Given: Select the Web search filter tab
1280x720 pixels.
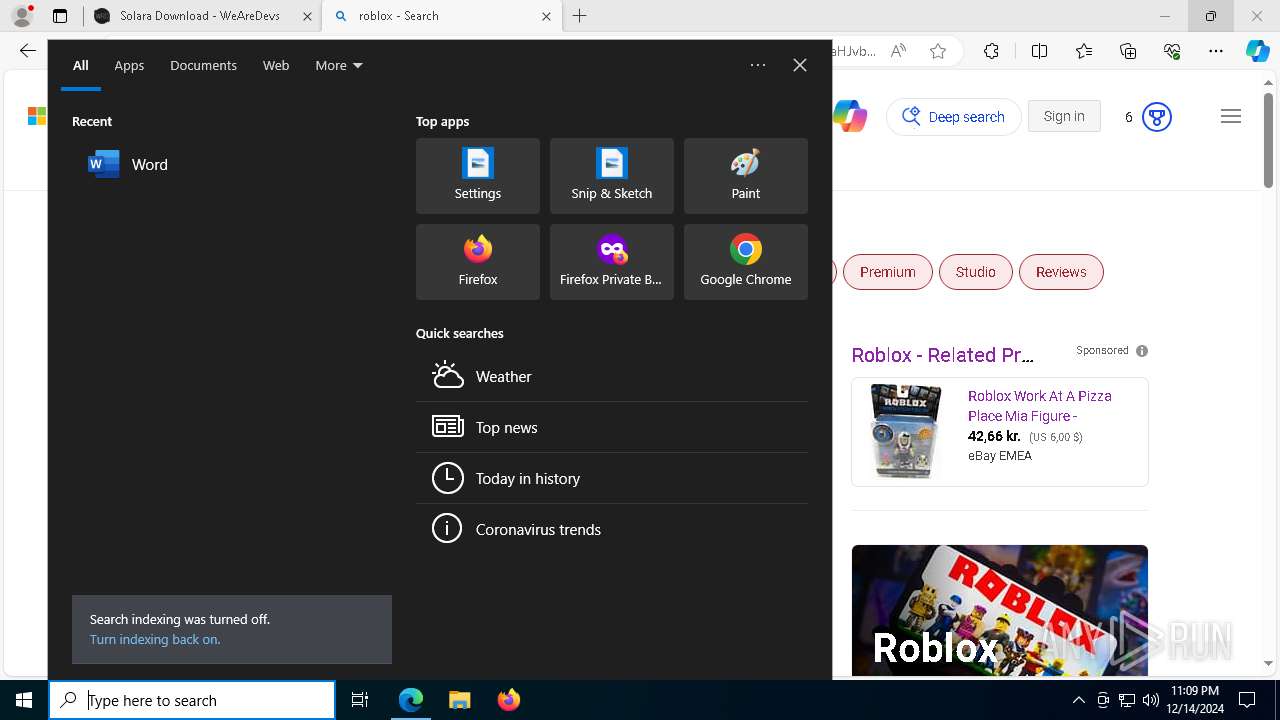Looking at the screenshot, I should [x=276, y=65].
